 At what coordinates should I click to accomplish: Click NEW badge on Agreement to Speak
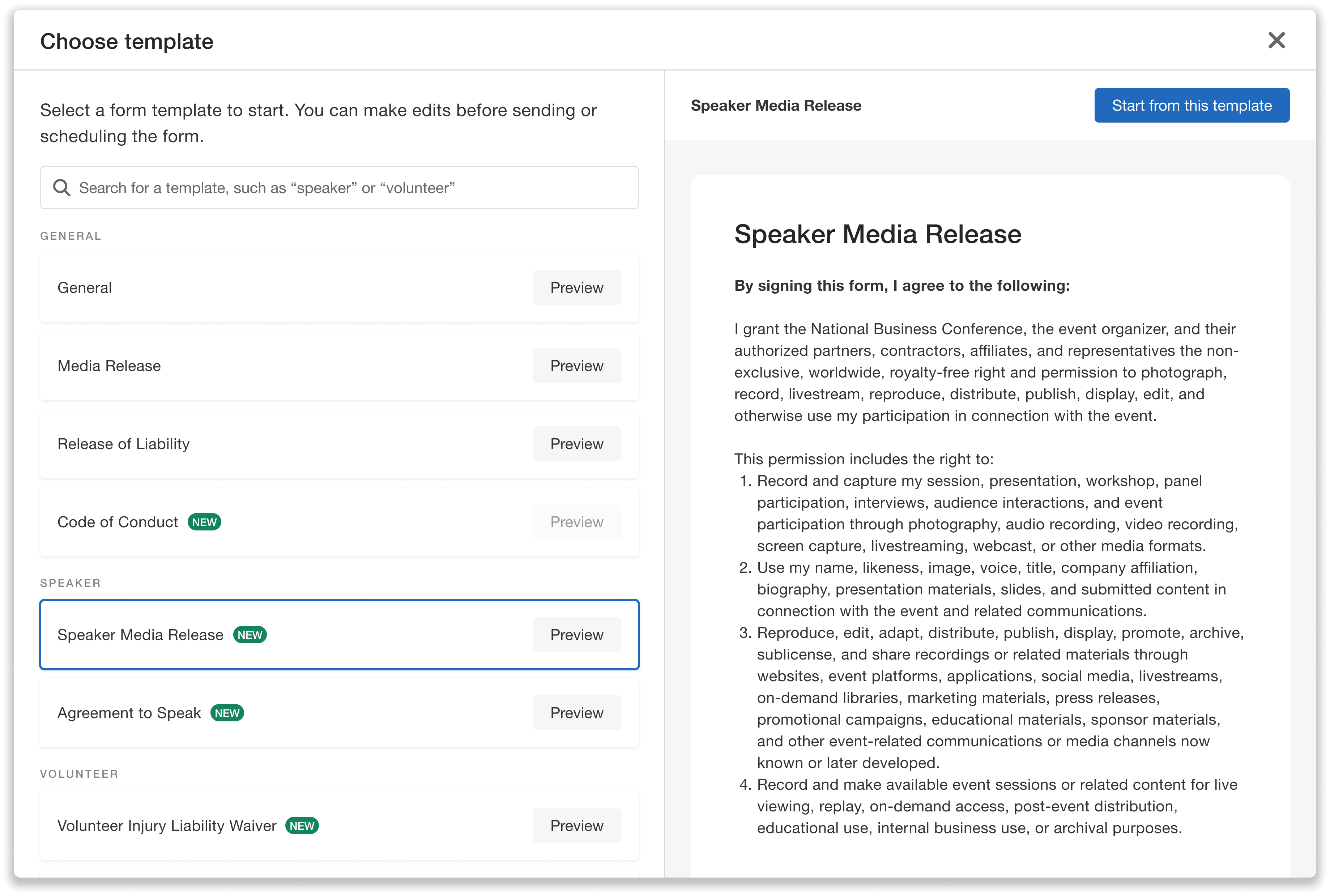pyautogui.click(x=227, y=713)
